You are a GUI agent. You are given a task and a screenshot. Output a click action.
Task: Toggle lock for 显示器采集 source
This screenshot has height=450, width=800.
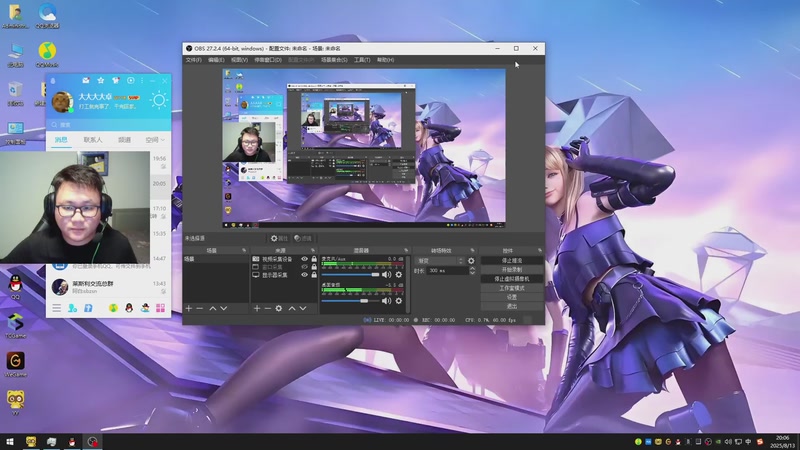(x=314, y=274)
